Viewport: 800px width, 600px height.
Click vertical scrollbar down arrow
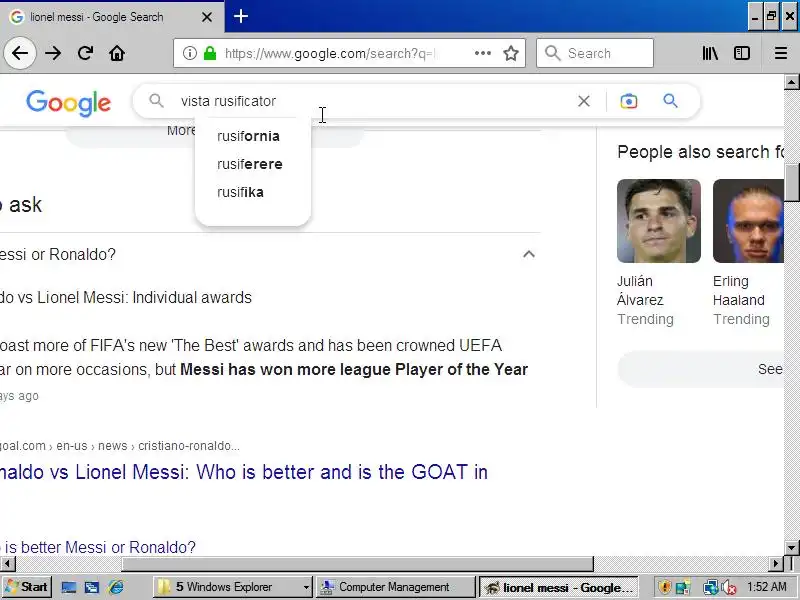tap(791, 548)
